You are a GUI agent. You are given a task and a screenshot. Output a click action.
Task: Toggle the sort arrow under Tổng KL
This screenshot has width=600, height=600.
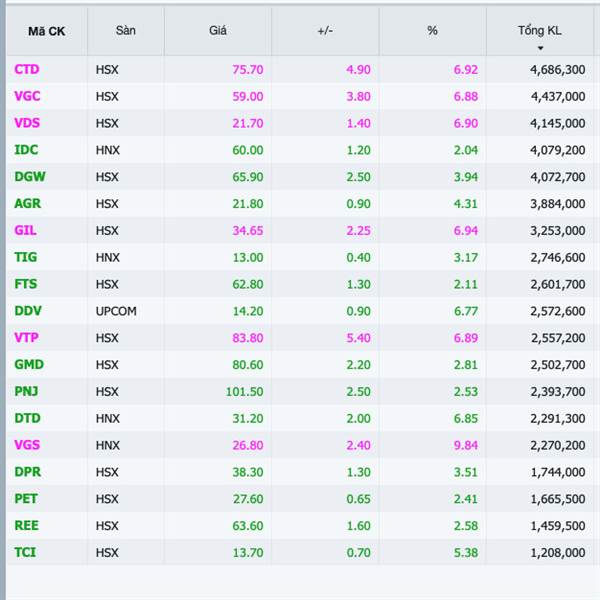pos(540,48)
